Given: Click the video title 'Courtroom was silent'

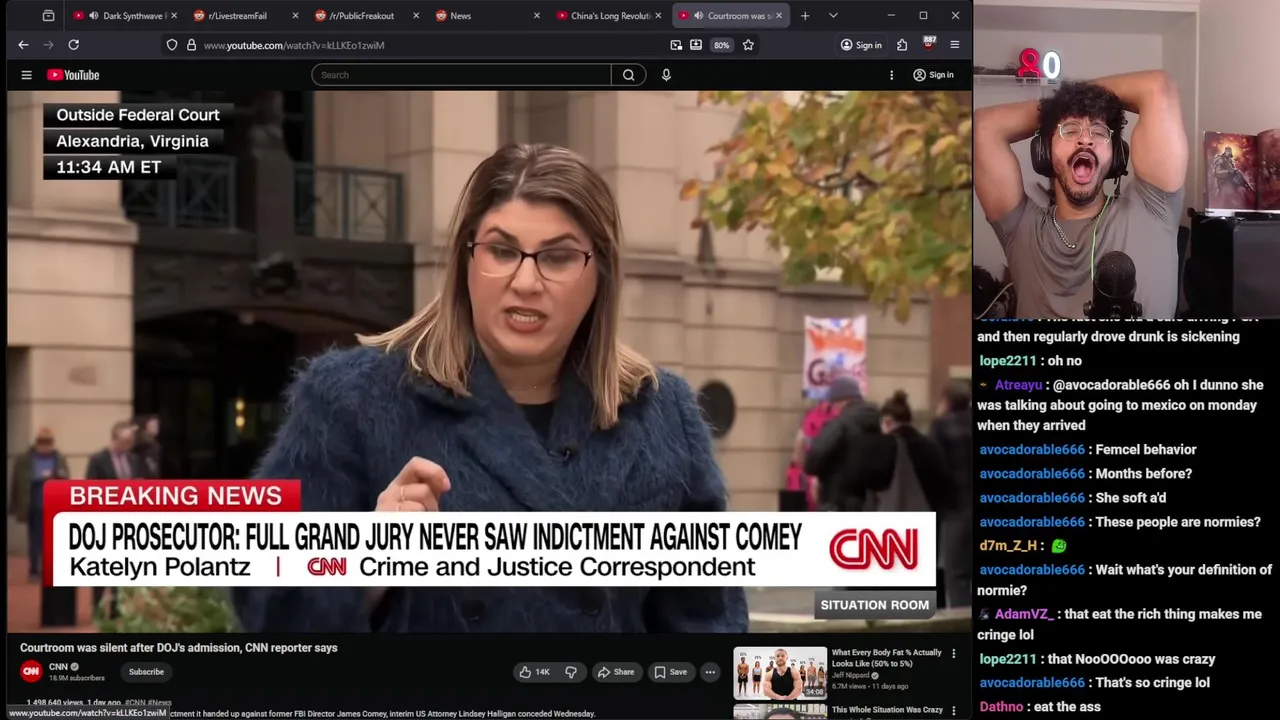Looking at the screenshot, I should click(x=179, y=648).
